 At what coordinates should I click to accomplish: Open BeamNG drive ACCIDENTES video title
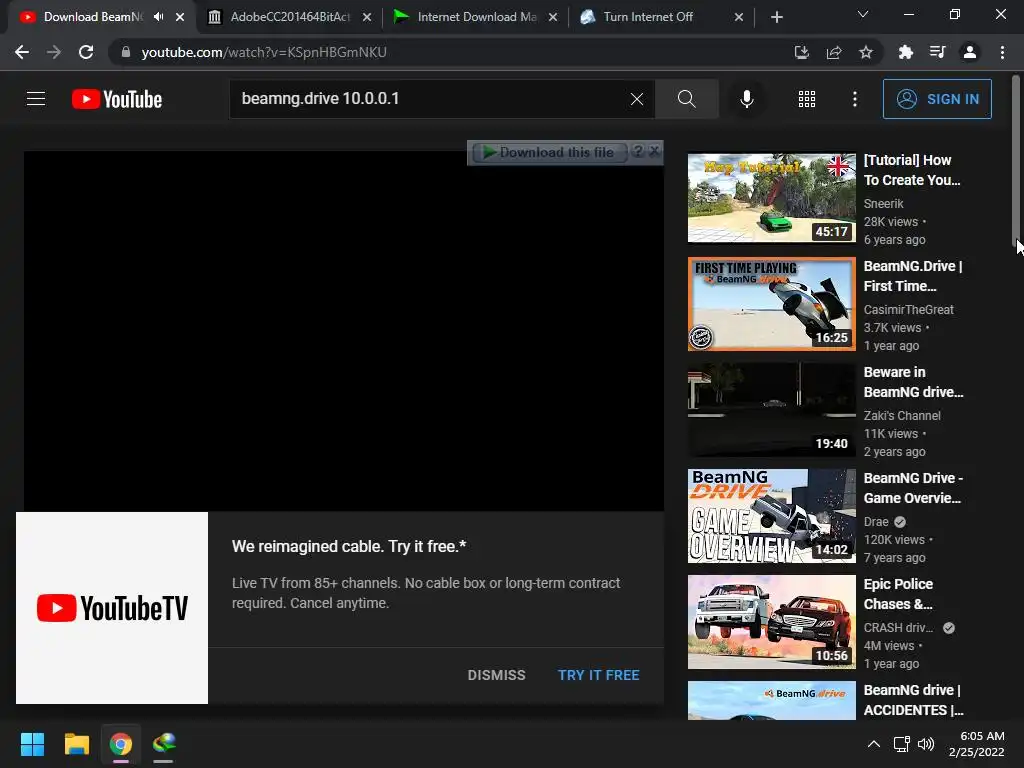coord(913,700)
